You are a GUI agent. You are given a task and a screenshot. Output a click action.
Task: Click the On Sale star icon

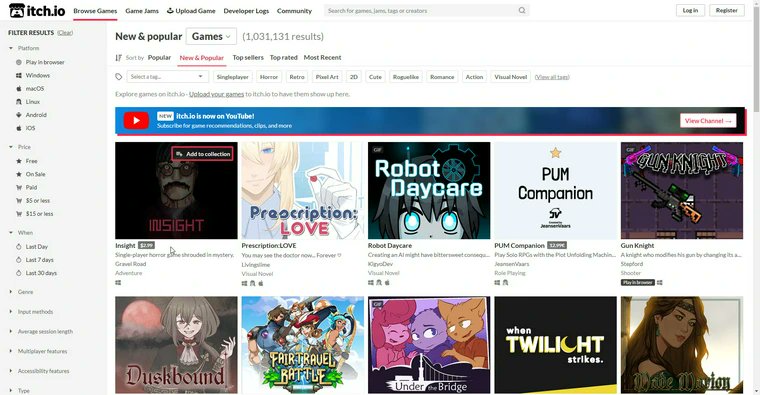click(x=19, y=174)
